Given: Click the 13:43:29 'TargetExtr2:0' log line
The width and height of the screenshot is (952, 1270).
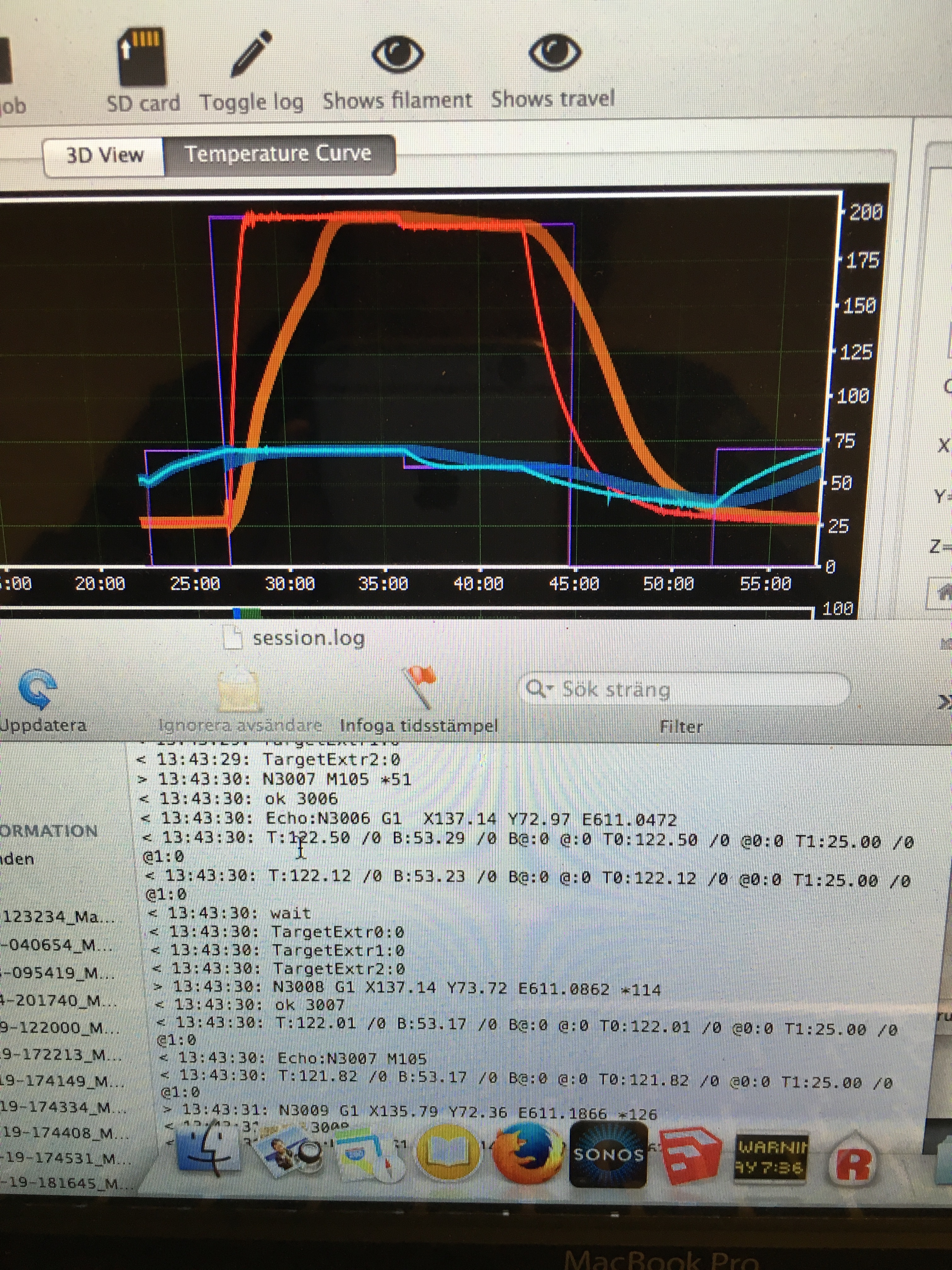Looking at the screenshot, I should pos(268,760).
